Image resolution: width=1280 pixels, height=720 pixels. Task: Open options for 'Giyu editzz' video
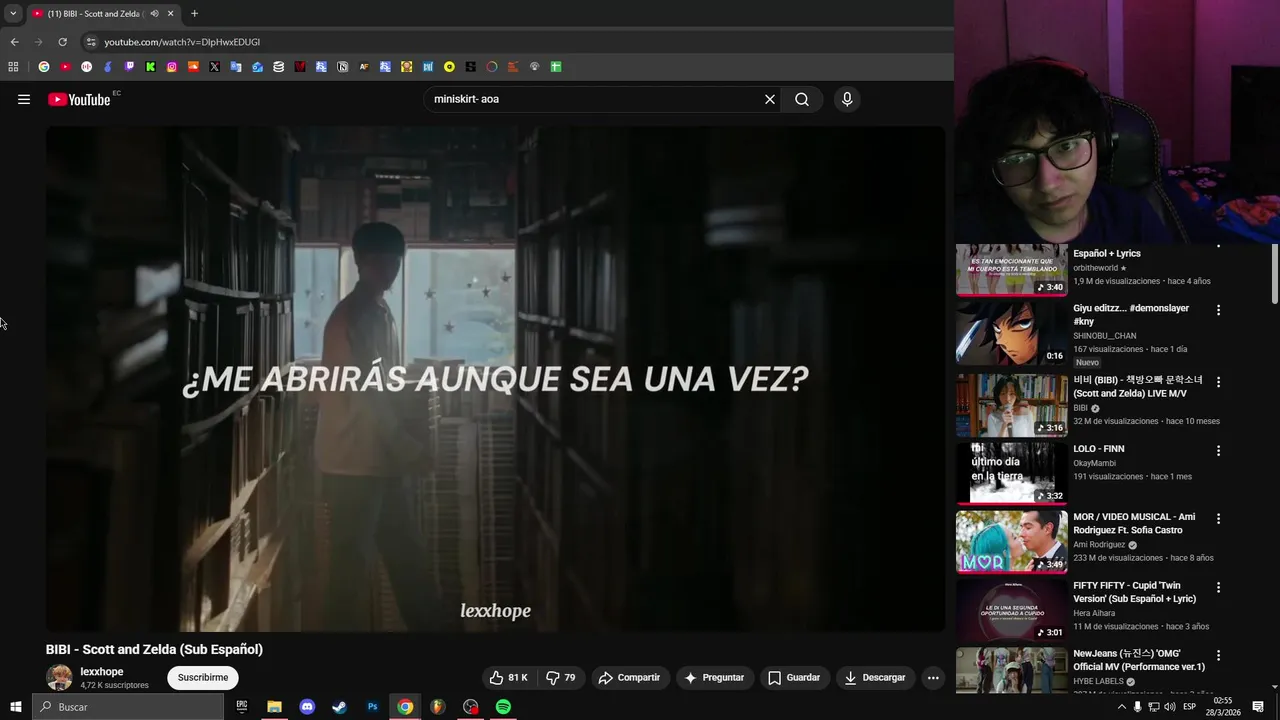pos(1218,310)
